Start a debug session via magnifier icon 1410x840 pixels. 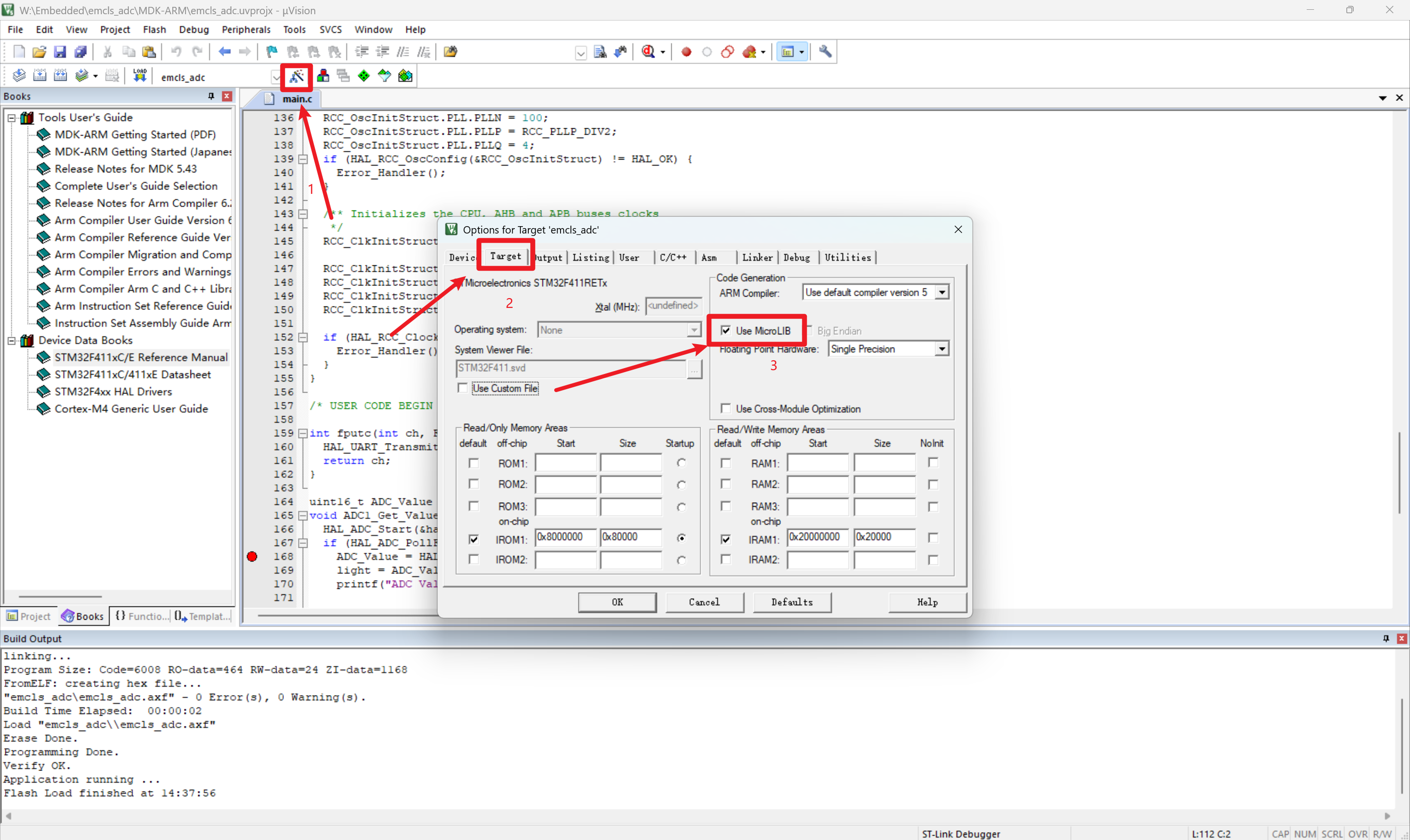click(648, 52)
